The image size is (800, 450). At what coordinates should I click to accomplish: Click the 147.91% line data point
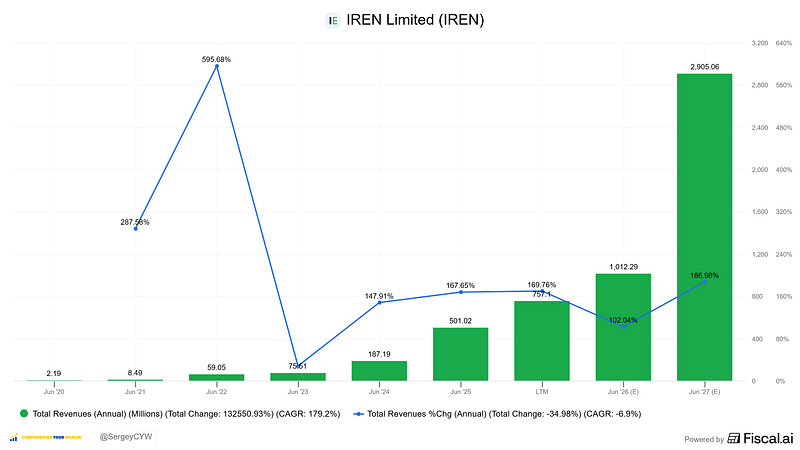coord(380,303)
